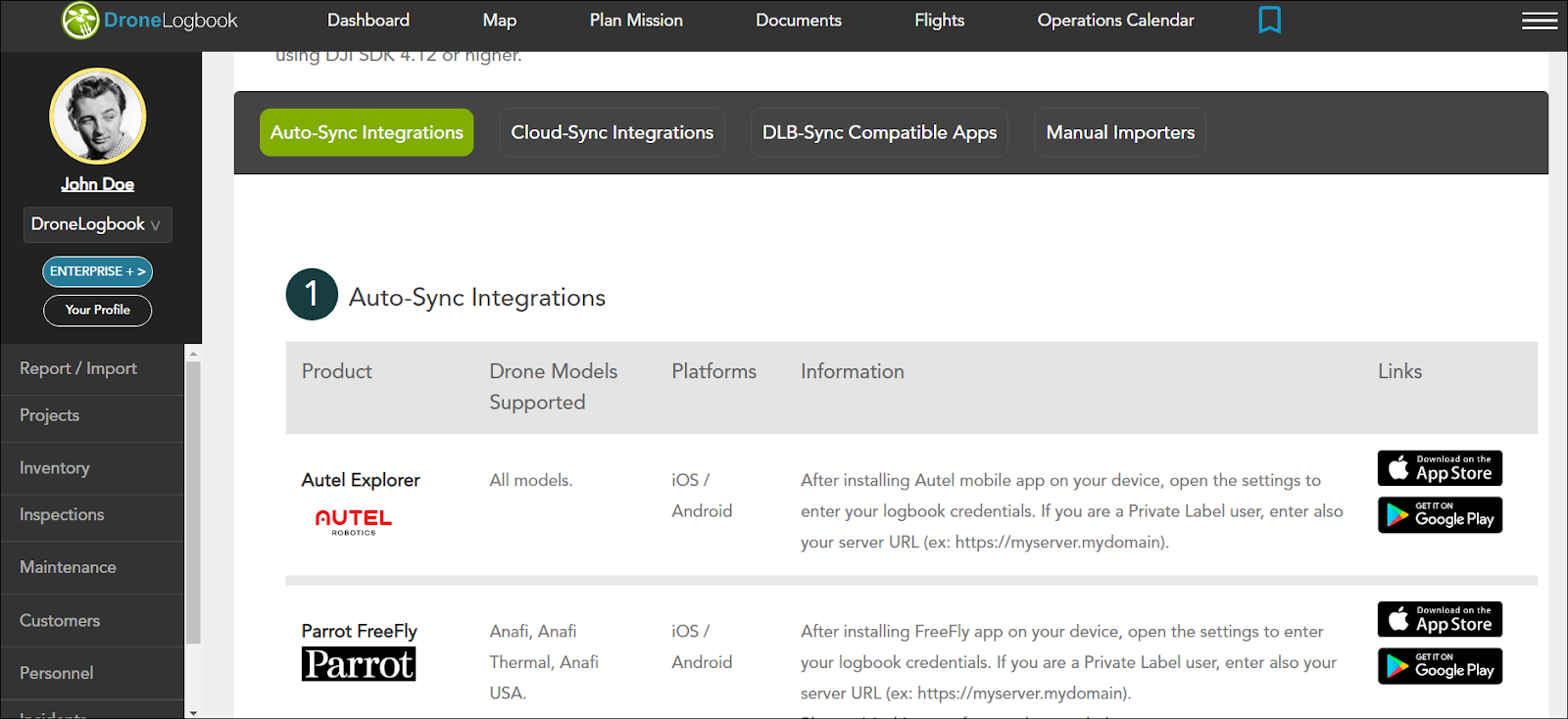Open the bookmark icon in top bar
The height and width of the screenshot is (719, 1568).
coord(1269,20)
